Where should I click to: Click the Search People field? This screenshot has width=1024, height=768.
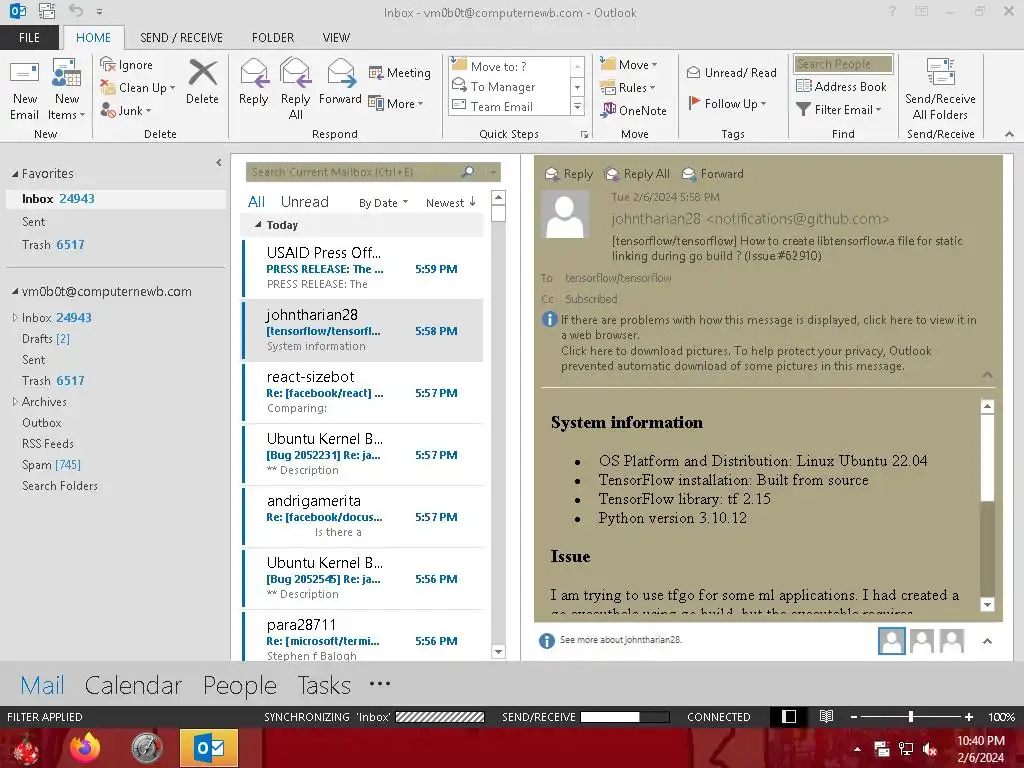click(x=843, y=64)
